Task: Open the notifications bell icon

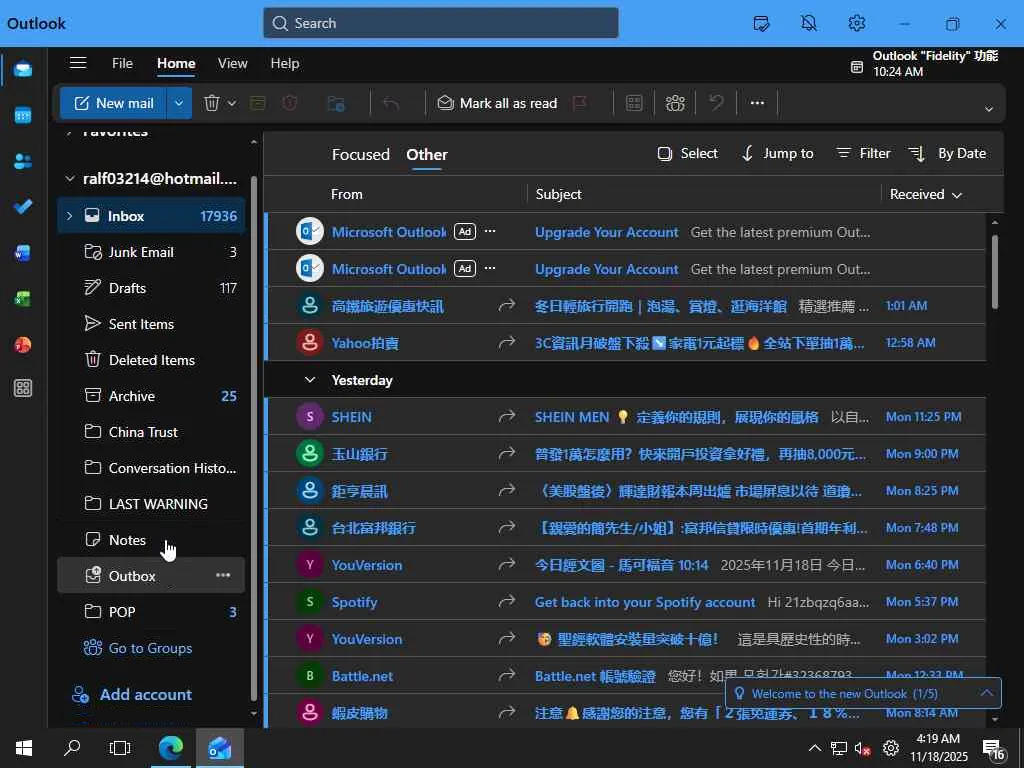Action: point(809,24)
